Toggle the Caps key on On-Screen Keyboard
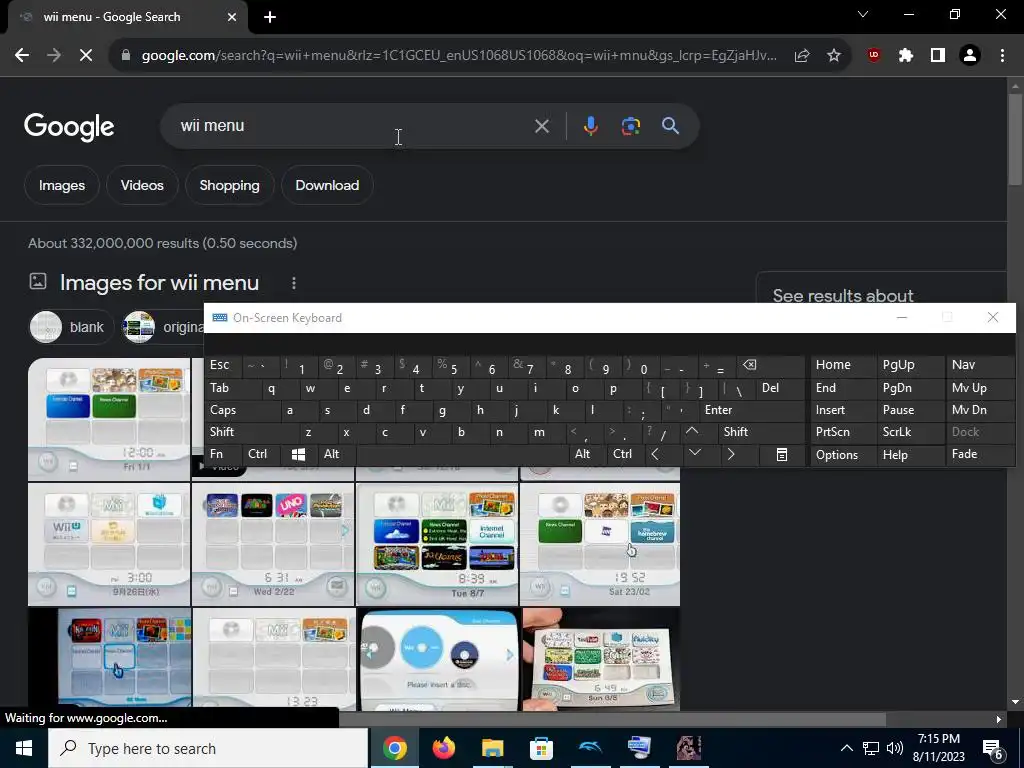This screenshot has width=1024, height=768. pos(242,410)
